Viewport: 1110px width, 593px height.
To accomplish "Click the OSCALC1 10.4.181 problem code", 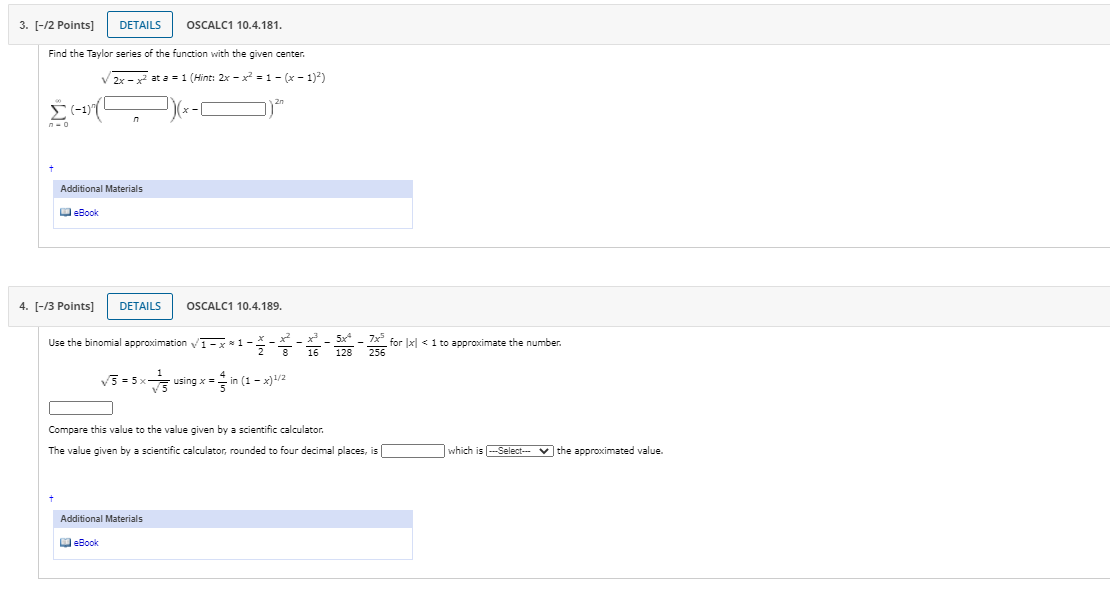I will [x=234, y=25].
